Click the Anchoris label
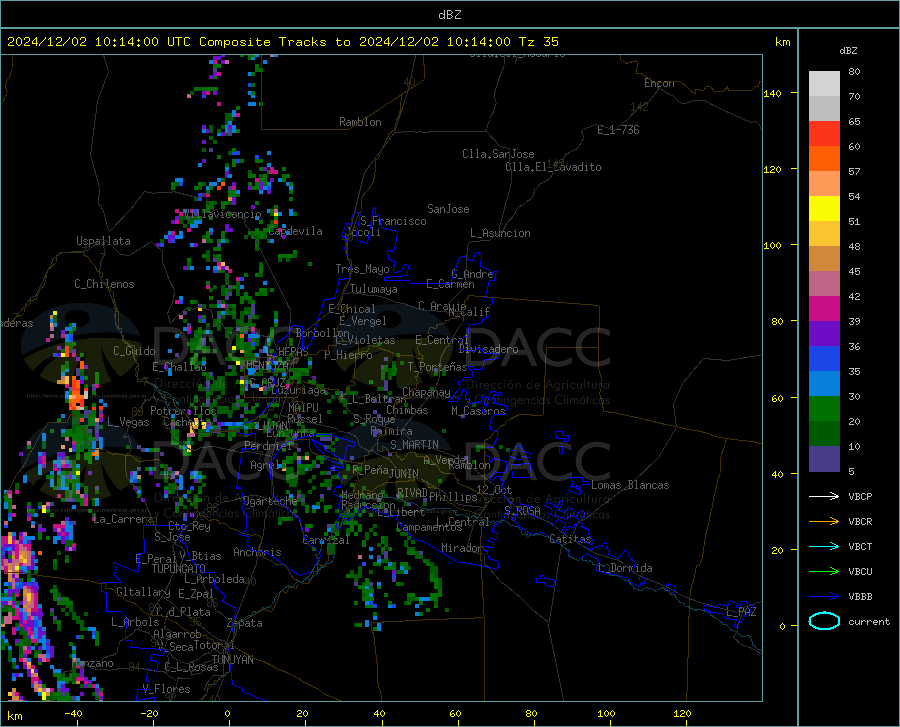The width and height of the screenshot is (900, 727). tap(257, 552)
